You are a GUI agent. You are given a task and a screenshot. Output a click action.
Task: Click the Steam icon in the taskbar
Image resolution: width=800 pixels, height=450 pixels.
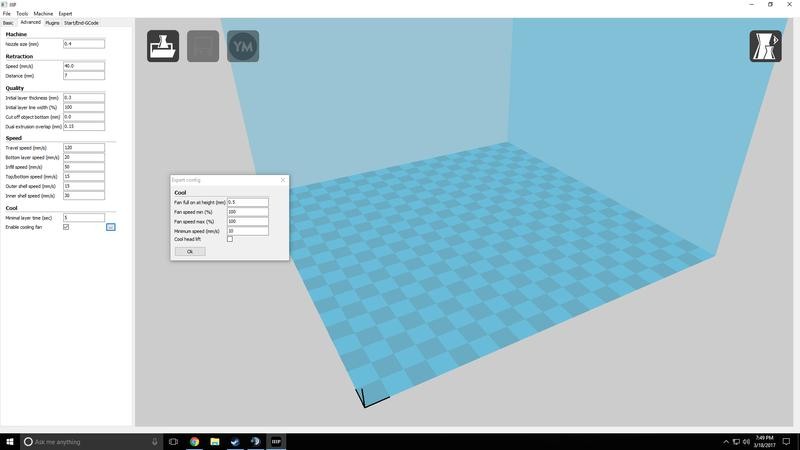(235, 441)
